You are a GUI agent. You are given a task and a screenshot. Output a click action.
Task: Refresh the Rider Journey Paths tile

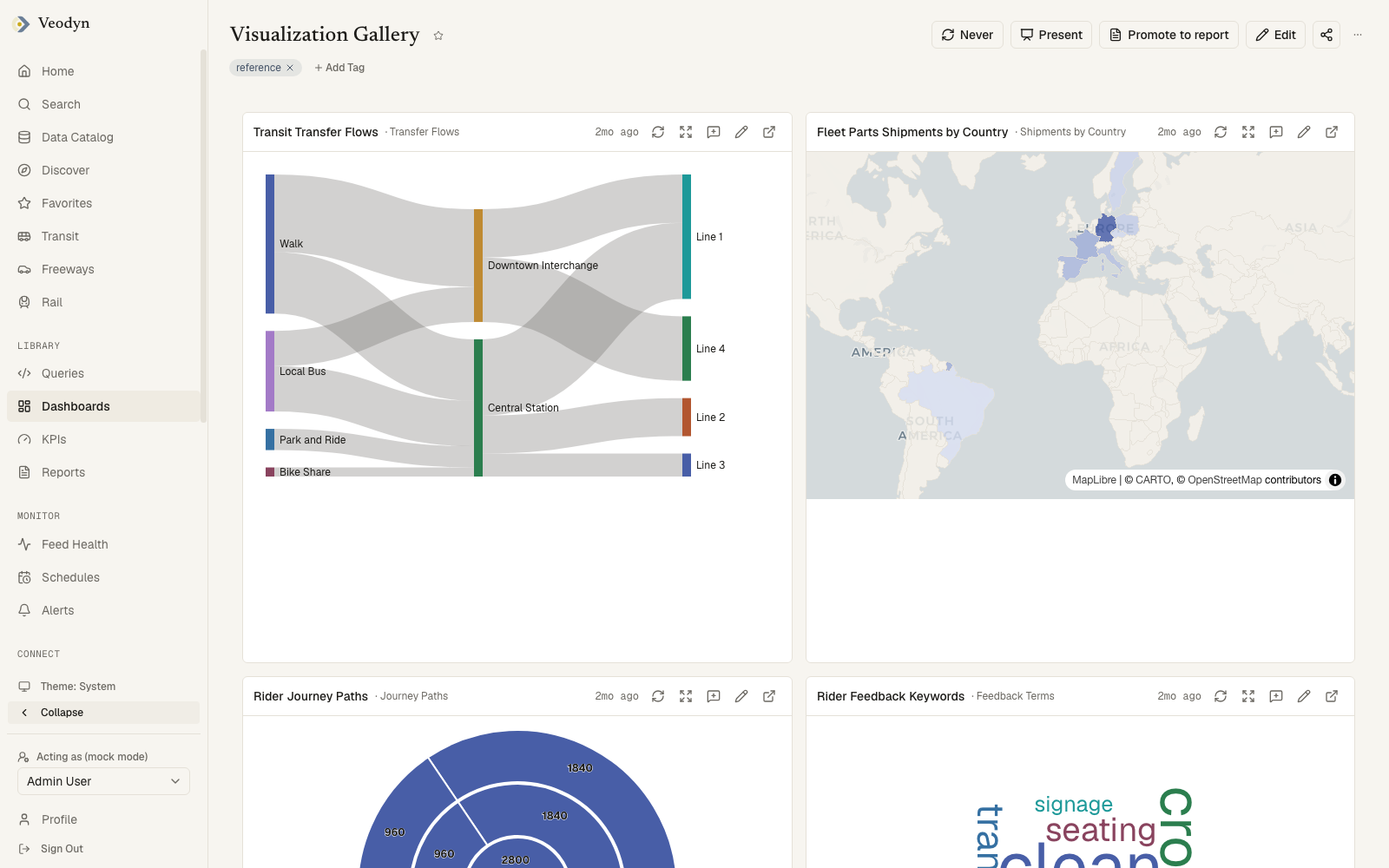point(658,696)
